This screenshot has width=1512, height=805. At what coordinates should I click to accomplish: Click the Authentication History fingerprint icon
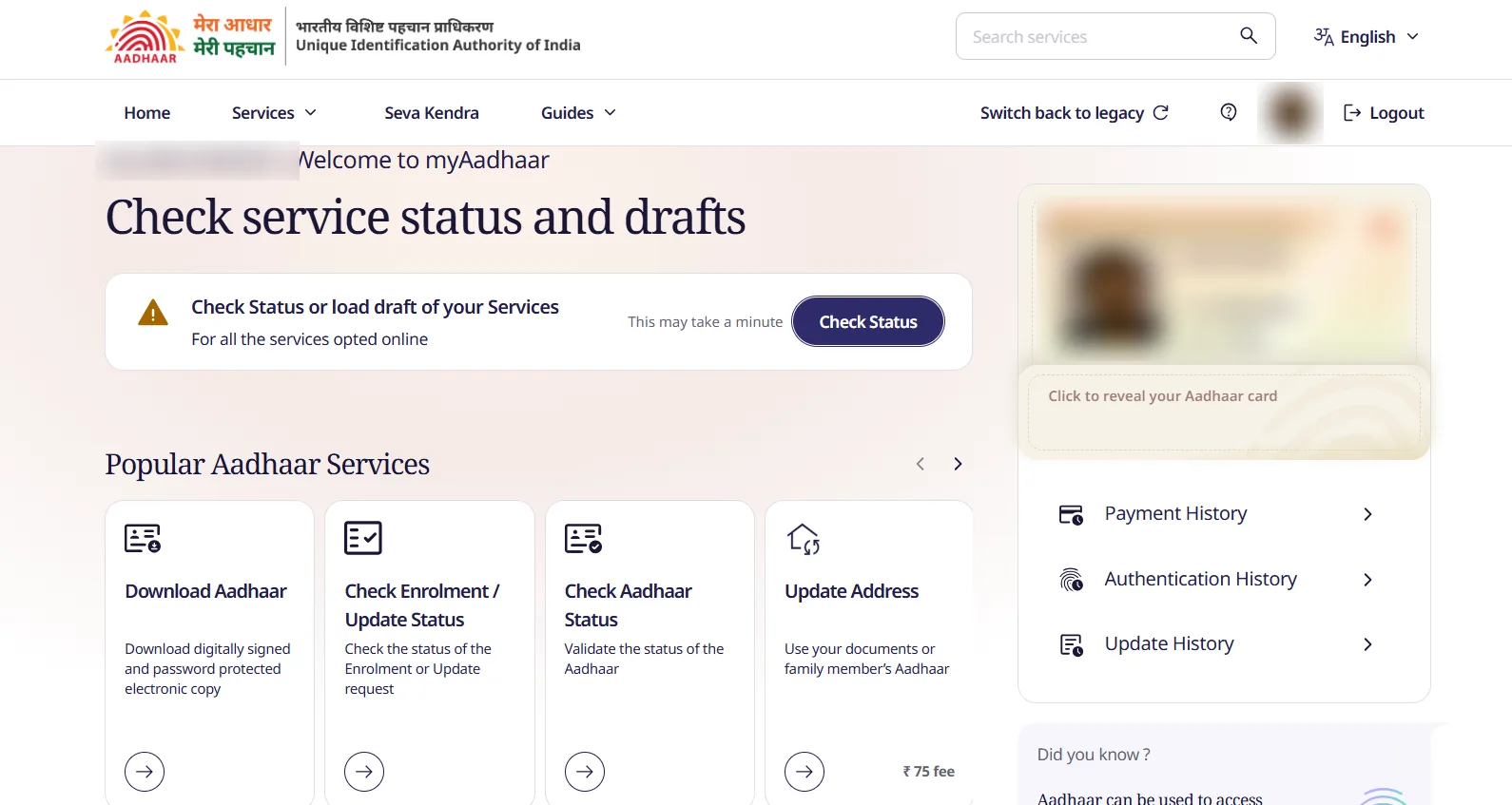pos(1072,580)
